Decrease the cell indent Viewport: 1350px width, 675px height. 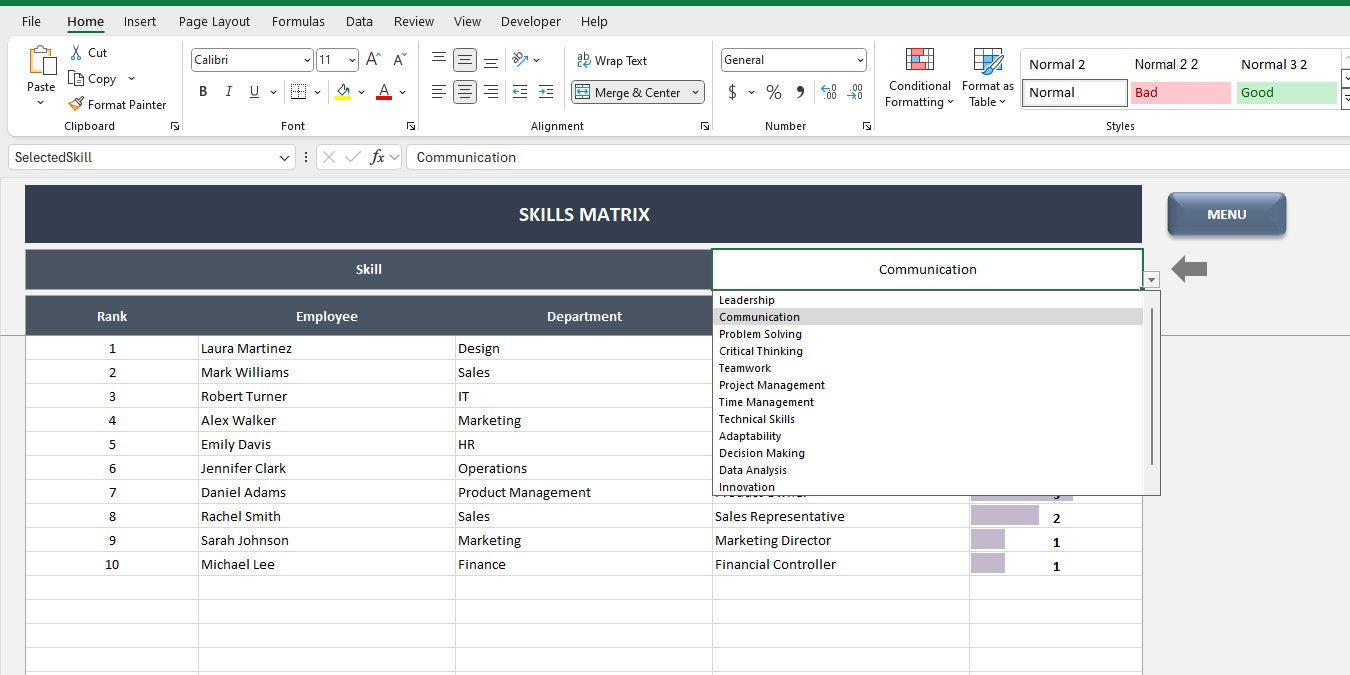pyautogui.click(x=520, y=92)
